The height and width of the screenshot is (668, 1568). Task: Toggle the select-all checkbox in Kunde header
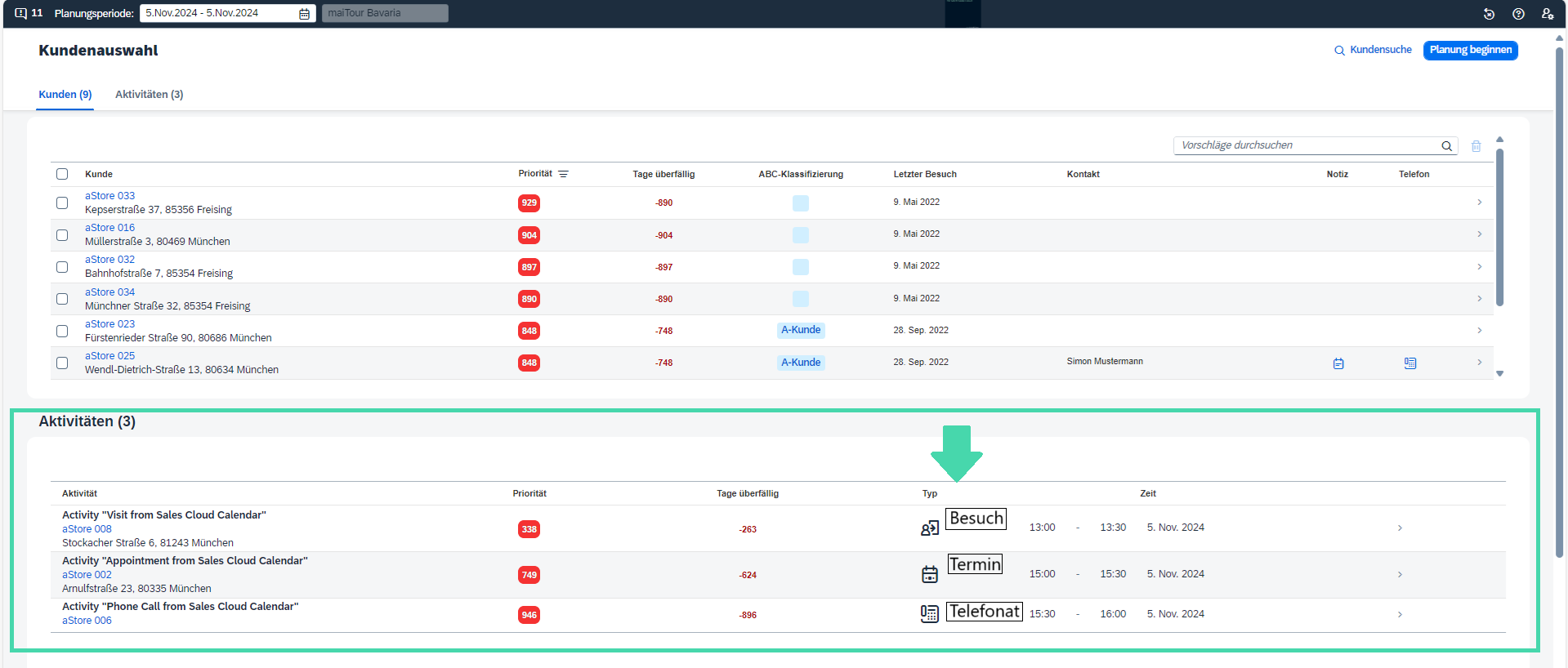62,174
